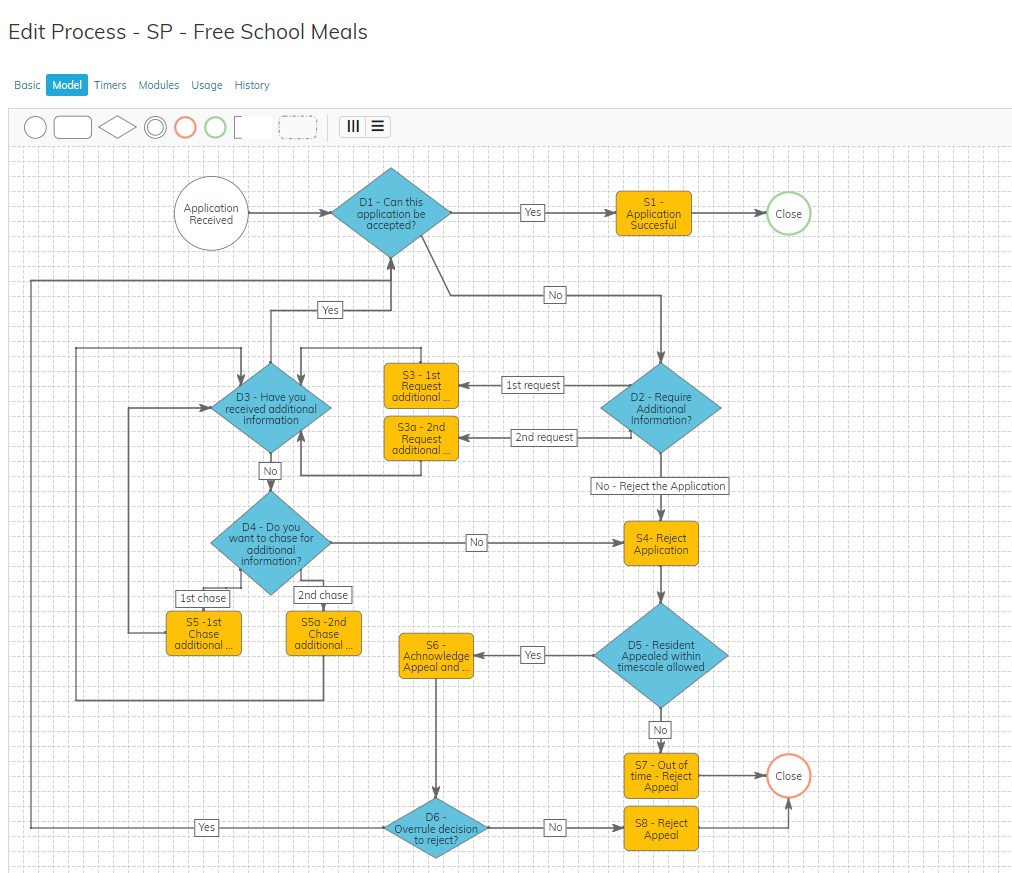Image resolution: width=1012 pixels, height=873 pixels.
Task: Select the plain circle start shape tool
Action: [35, 127]
